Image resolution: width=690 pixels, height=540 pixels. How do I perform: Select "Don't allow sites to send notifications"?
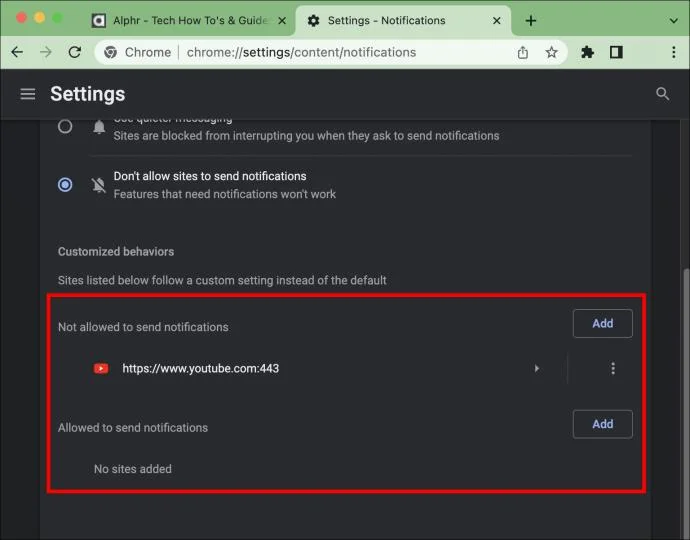(65, 185)
